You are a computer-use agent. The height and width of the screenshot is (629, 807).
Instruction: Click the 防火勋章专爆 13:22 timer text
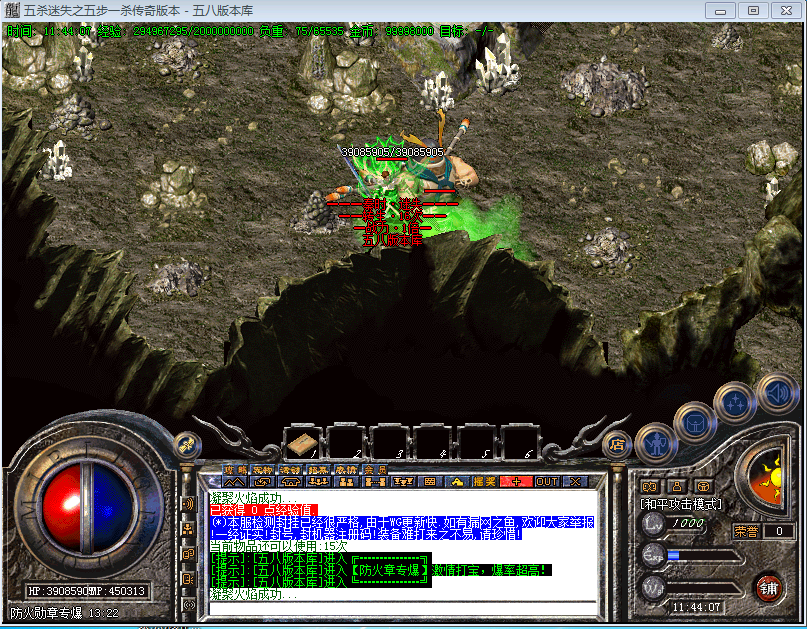(x=64, y=613)
